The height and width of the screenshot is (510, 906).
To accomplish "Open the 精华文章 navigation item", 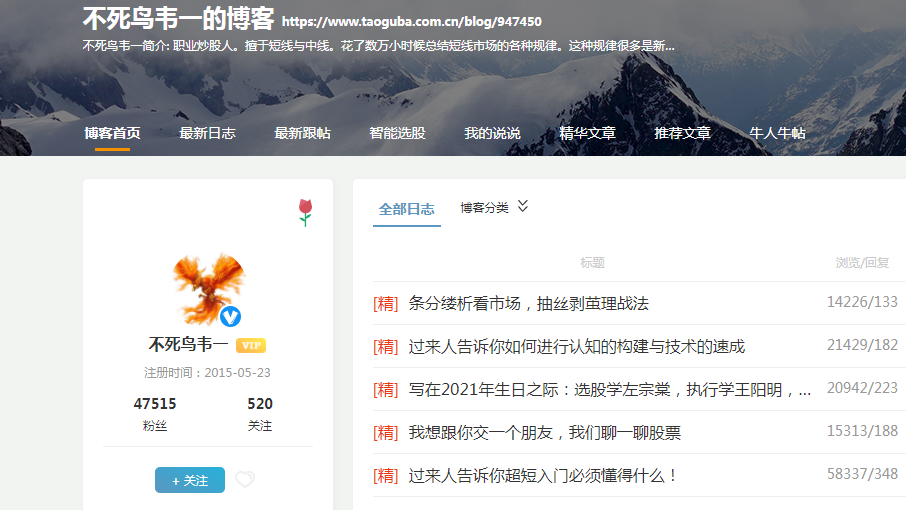I will click(587, 133).
